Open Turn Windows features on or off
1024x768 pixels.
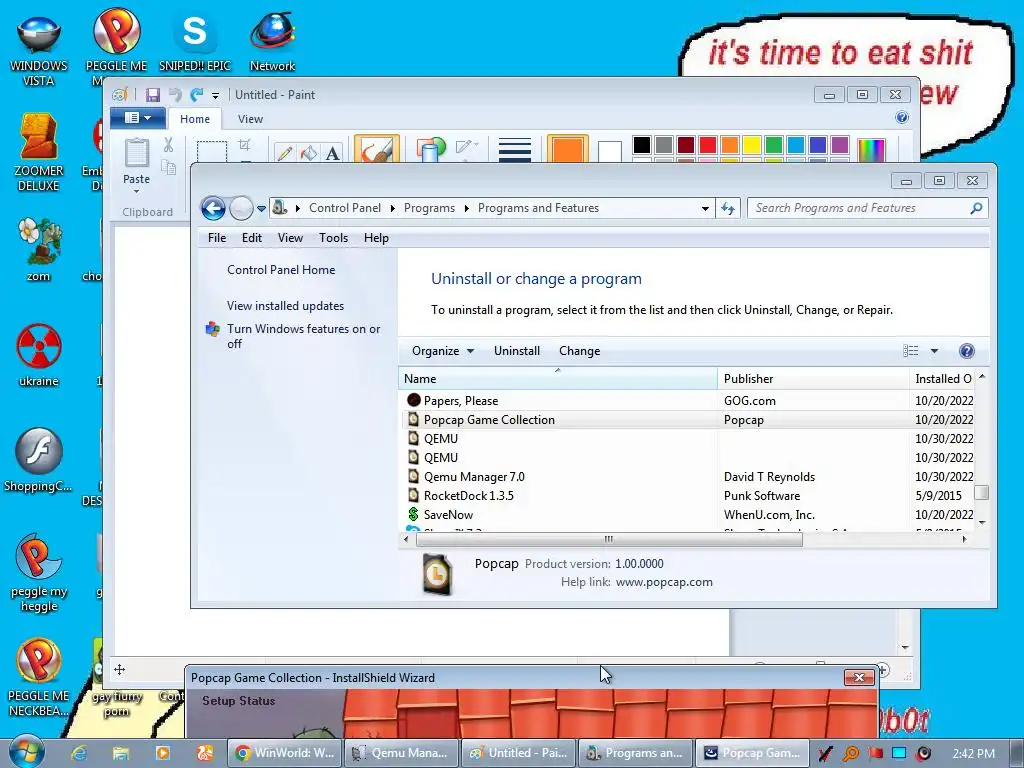coord(303,336)
